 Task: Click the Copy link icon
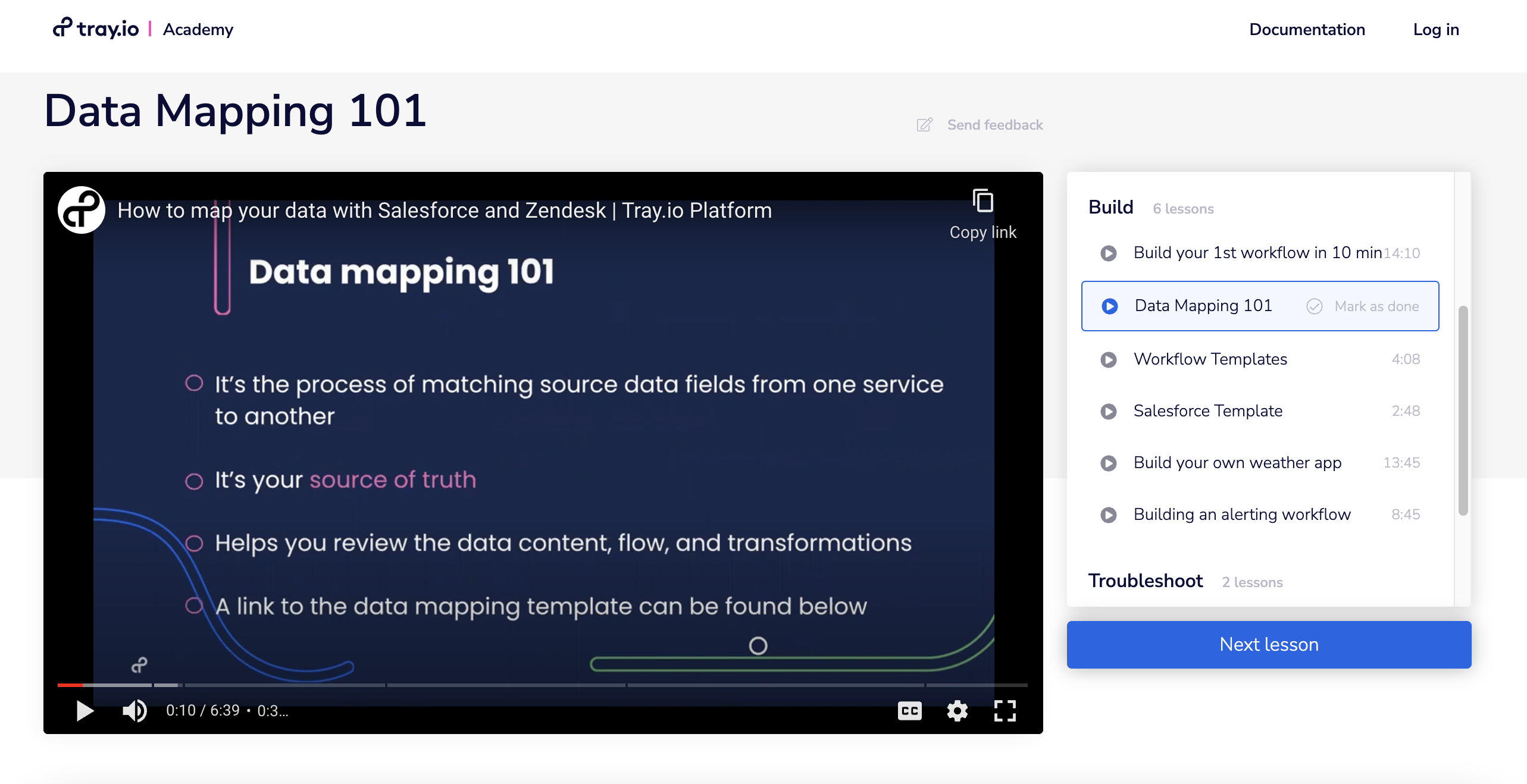(x=982, y=201)
